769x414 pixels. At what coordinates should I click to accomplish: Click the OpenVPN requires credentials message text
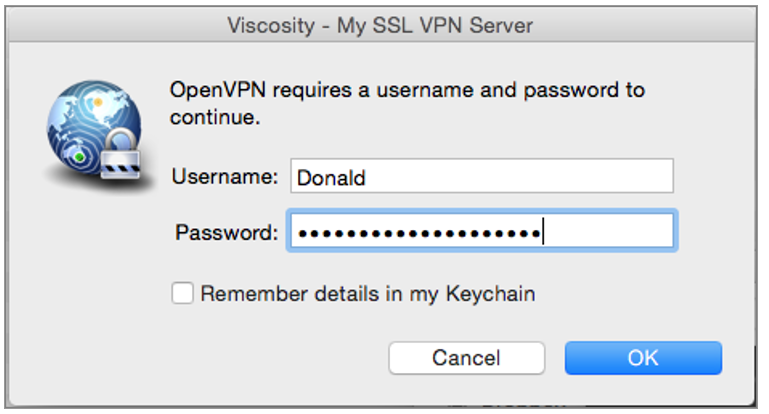pos(408,91)
